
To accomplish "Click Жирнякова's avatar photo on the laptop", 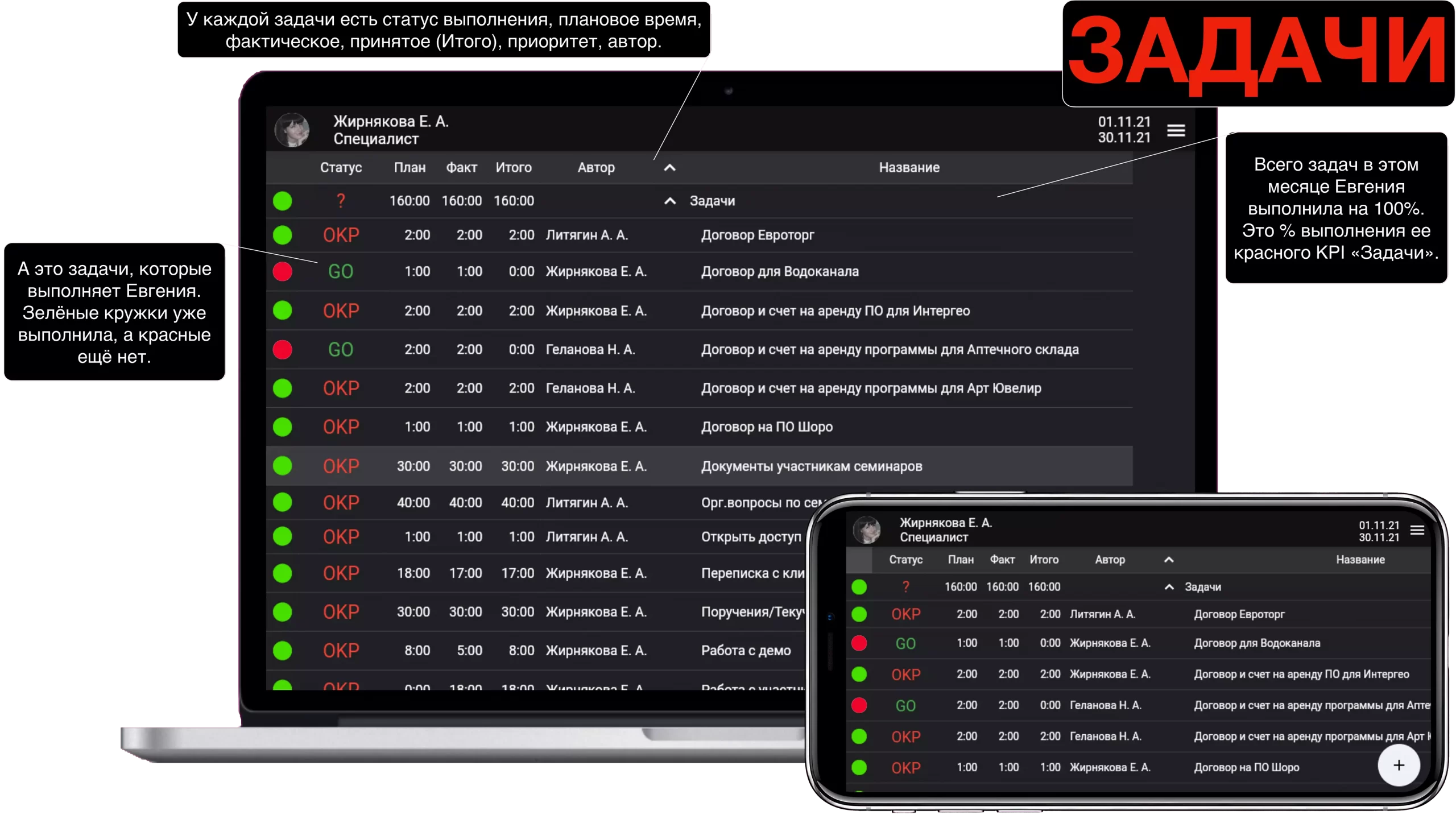I will 292,130.
